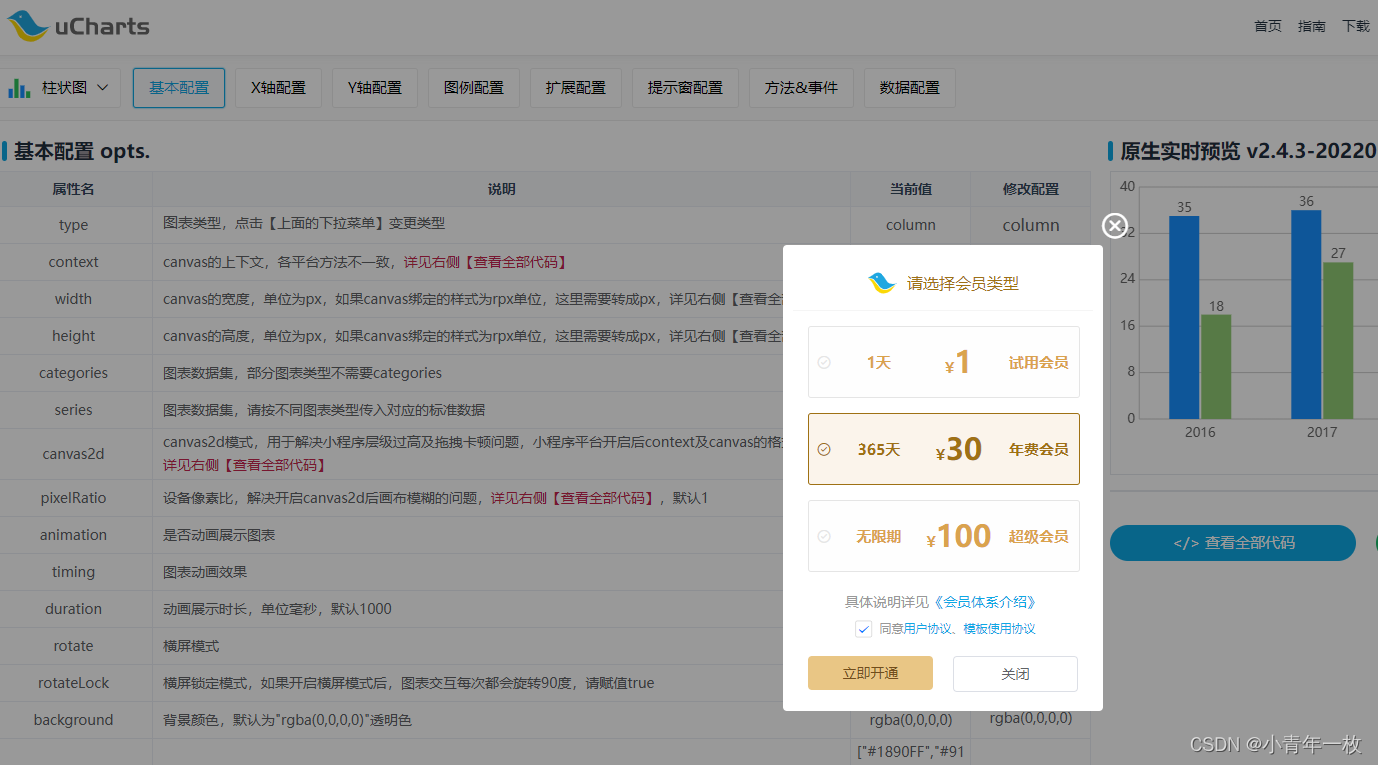This screenshot has width=1378, height=765.
Task: Select the 1天 试用会员 radio option
Action: [824, 362]
